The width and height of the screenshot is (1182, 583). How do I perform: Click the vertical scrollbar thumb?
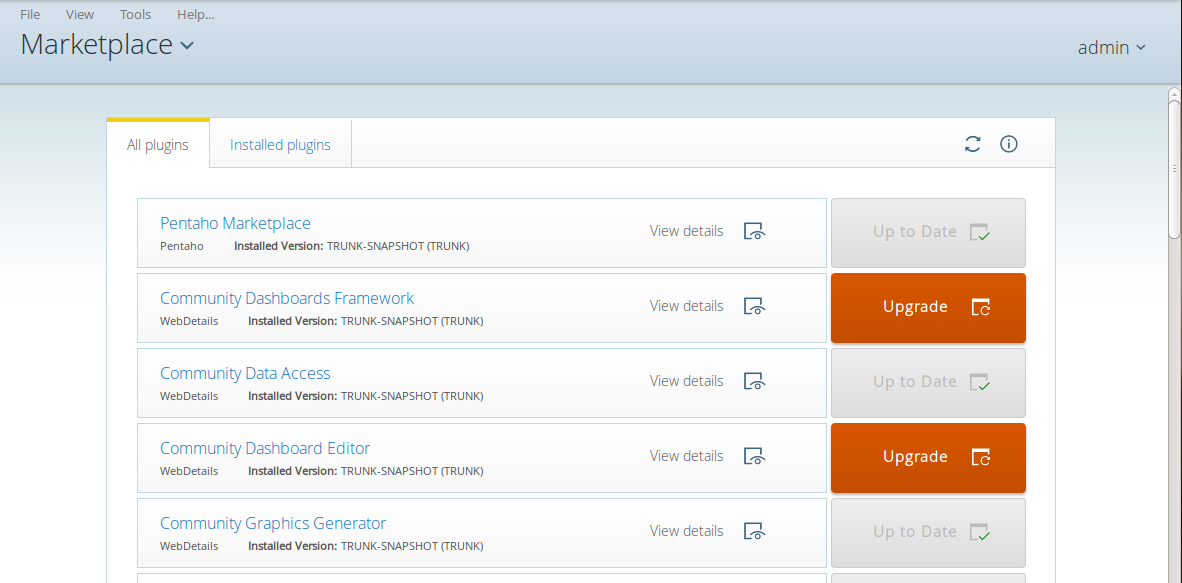[x=1174, y=169]
